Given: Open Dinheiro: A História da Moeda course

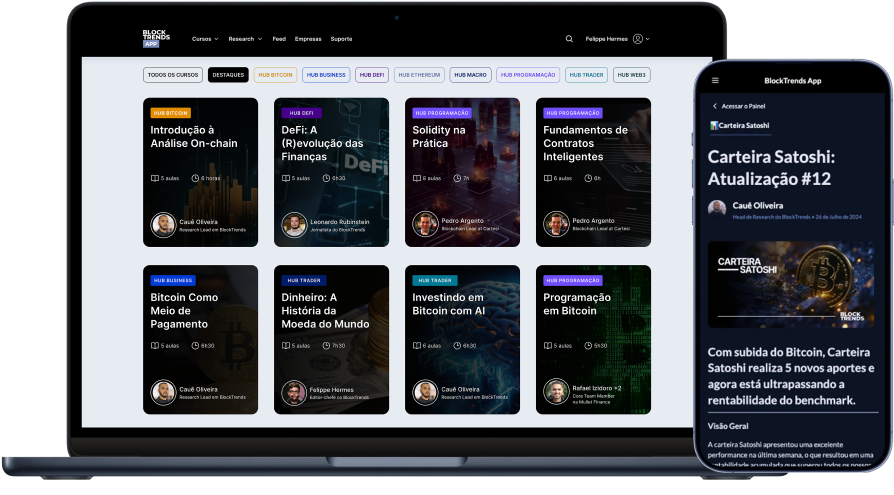Looking at the screenshot, I should click(331, 339).
